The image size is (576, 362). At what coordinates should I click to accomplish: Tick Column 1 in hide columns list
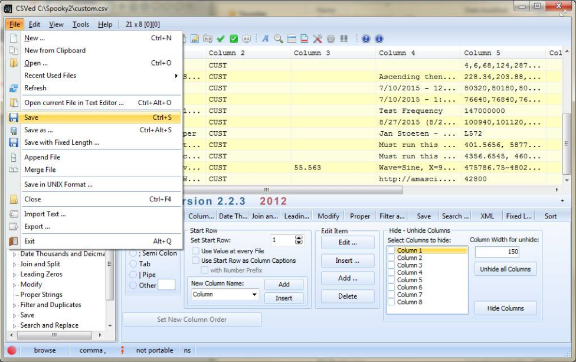coord(391,251)
